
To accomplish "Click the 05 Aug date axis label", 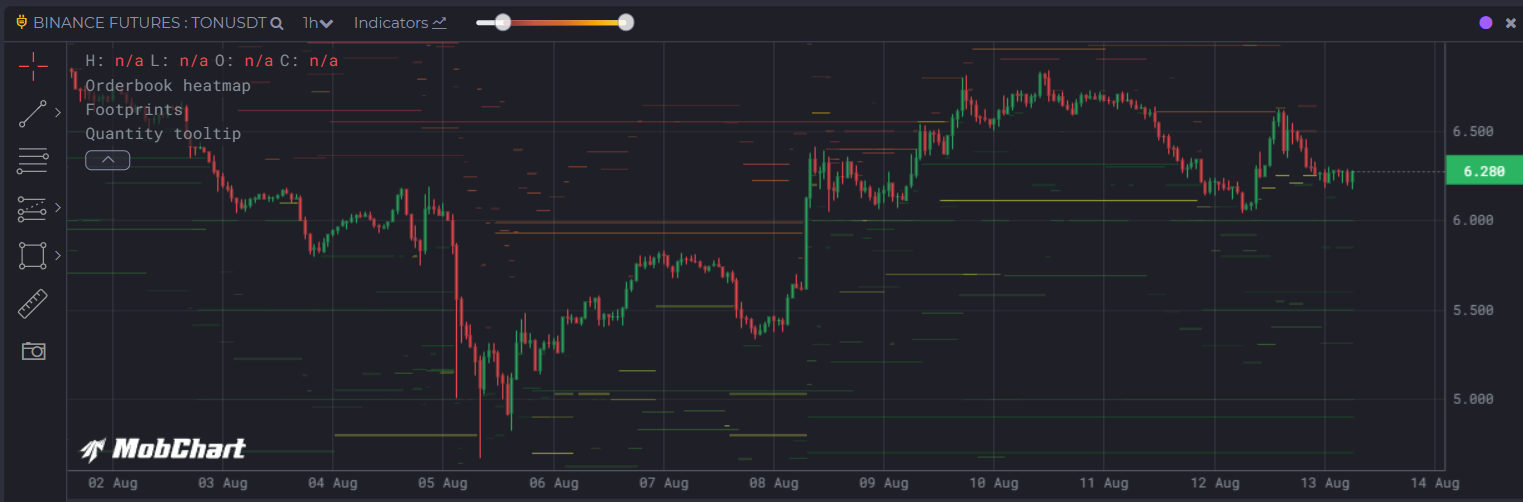I will [x=441, y=483].
